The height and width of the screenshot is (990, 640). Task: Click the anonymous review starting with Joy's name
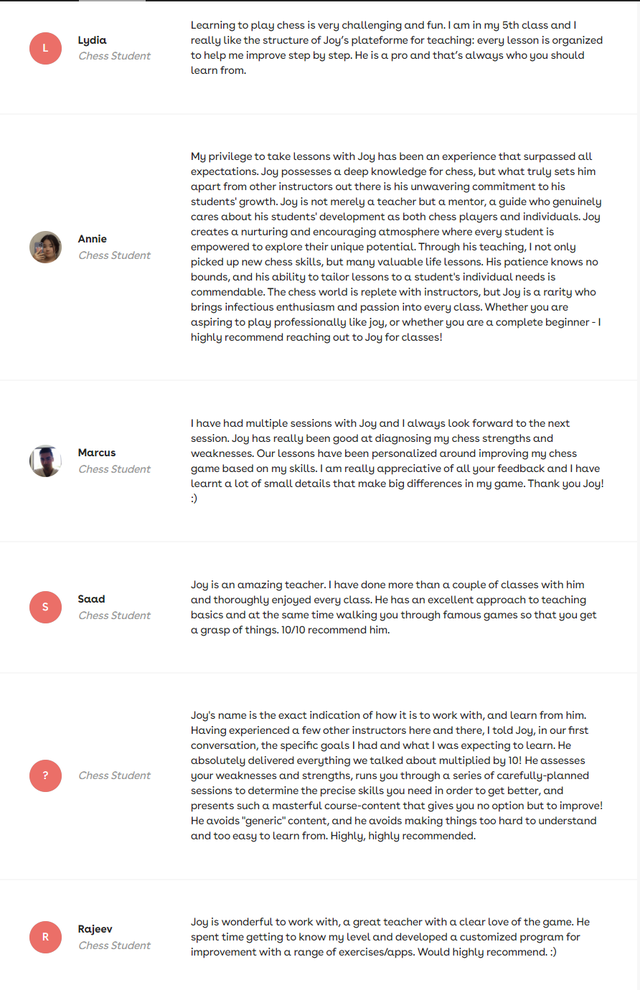[396, 775]
